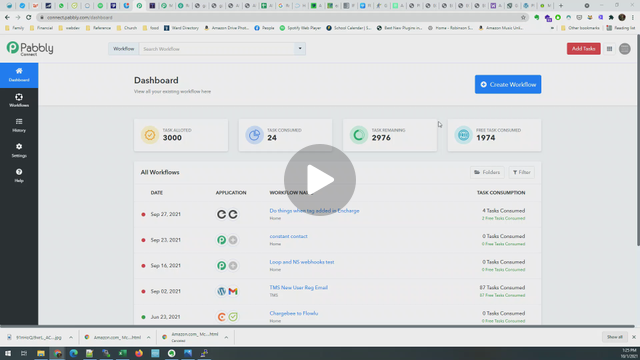Open the apps grid icon

(609, 49)
